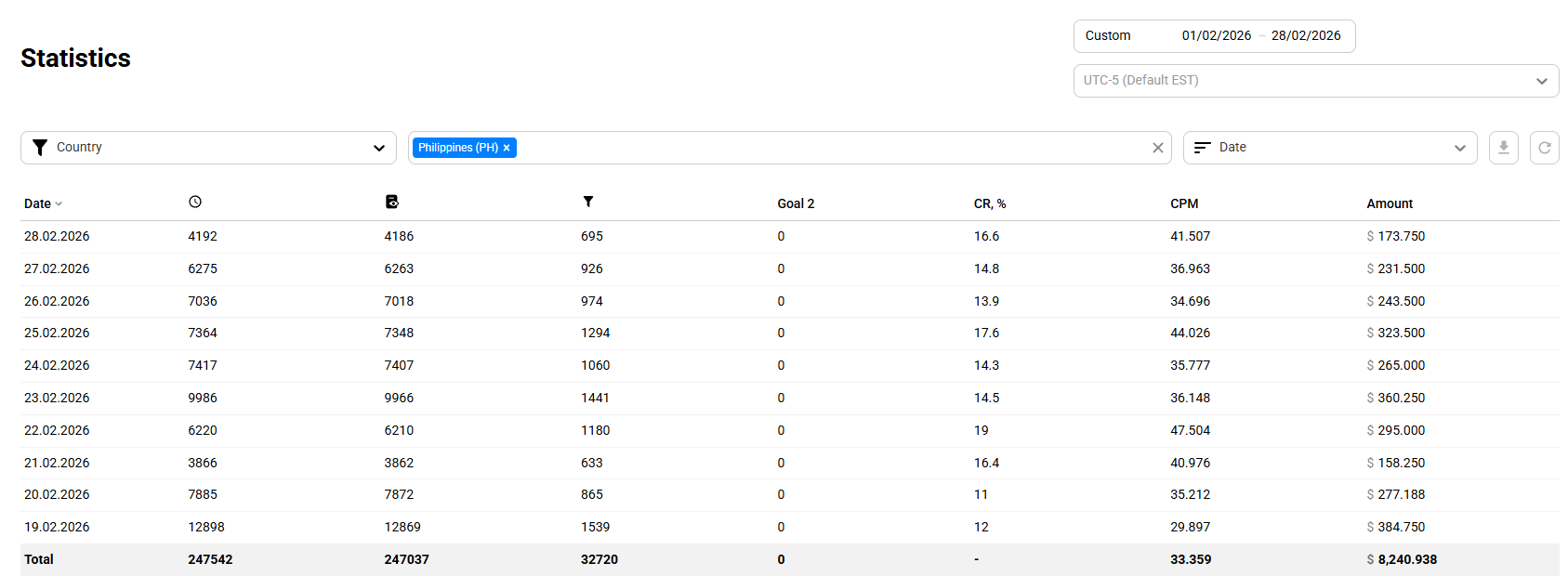Click the clock column header icon
This screenshot has height=576, width=1568.
click(193, 201)
